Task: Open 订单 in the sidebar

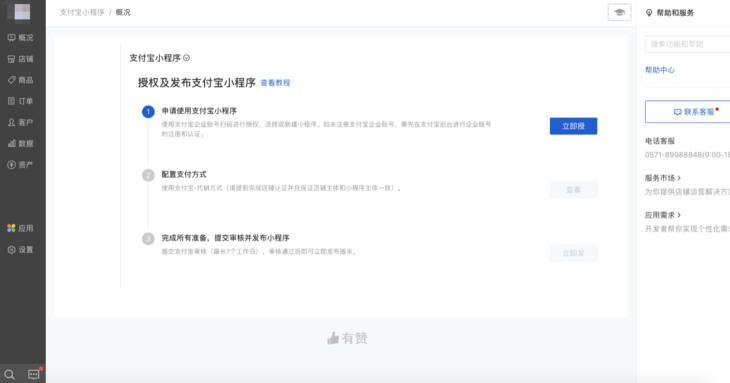Action: (20, 101)
